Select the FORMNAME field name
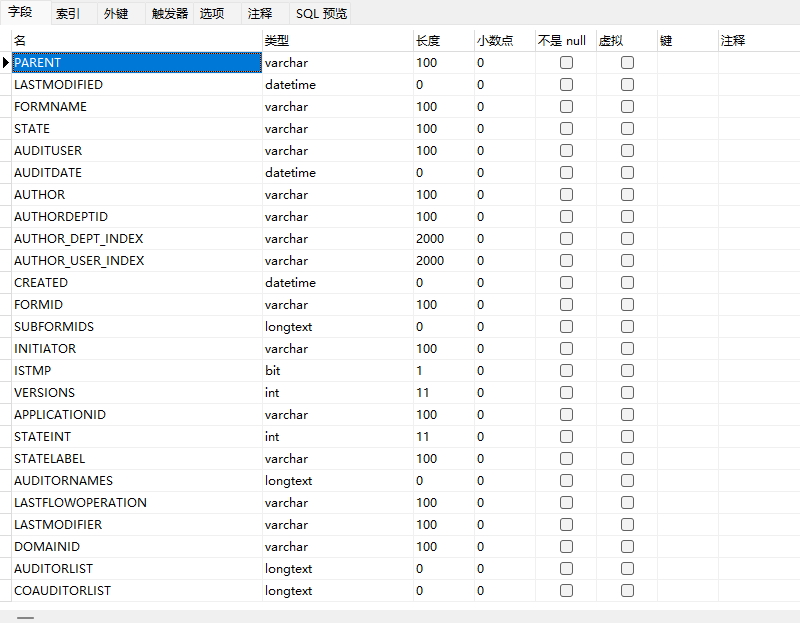This screenshot has width=800, height=623. [137, 107]
